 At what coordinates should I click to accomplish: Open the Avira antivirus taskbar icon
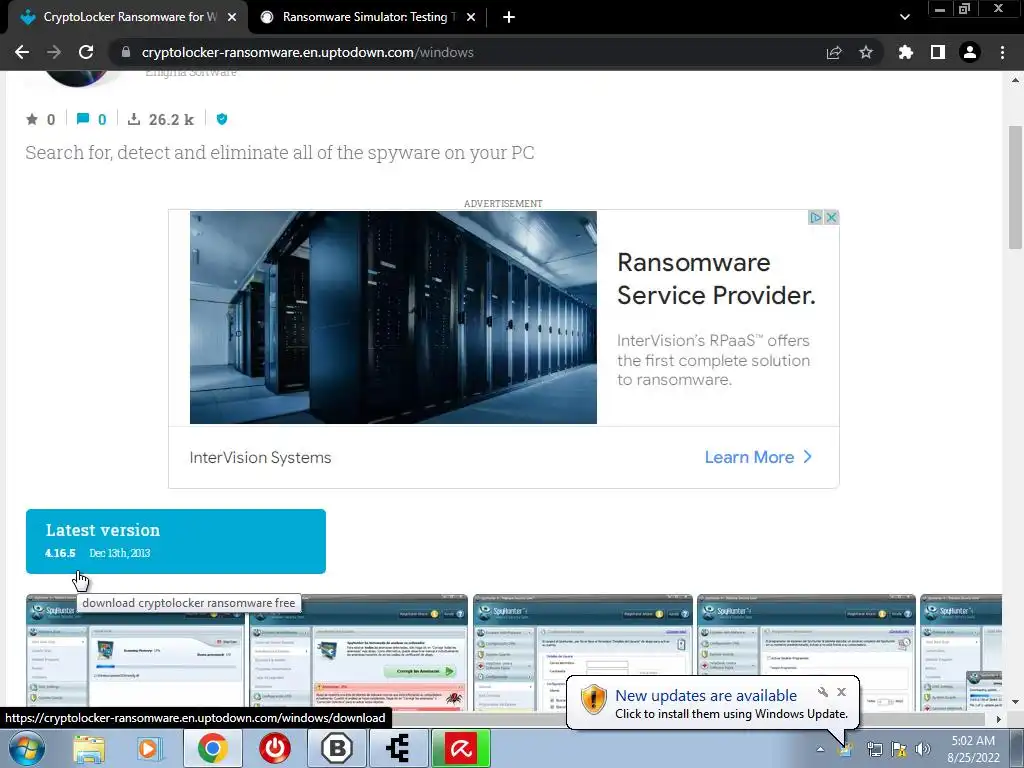click(x=461, y=748)
